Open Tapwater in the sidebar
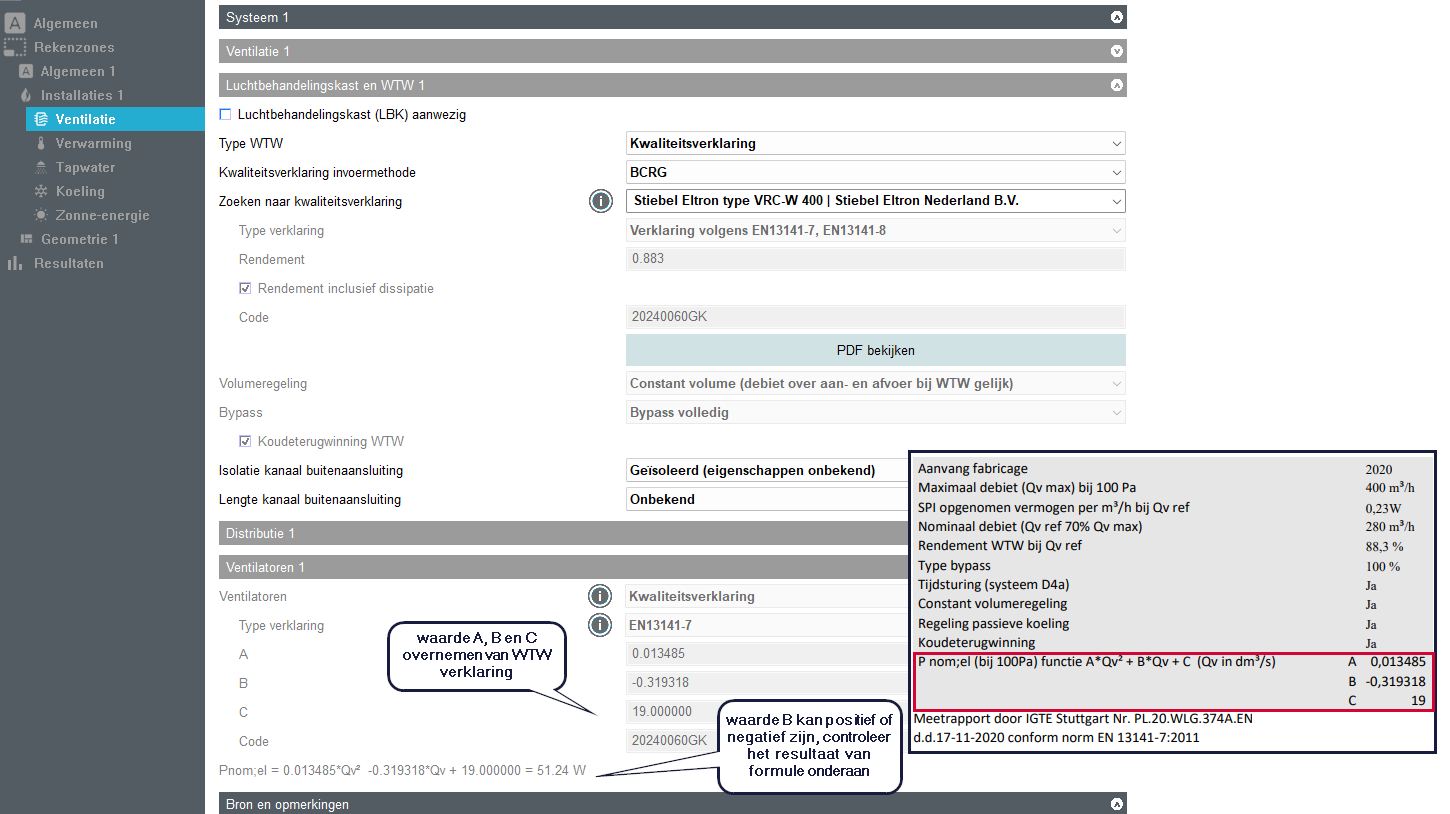Screen dimensions: 1450x814 tap(85, 167)
